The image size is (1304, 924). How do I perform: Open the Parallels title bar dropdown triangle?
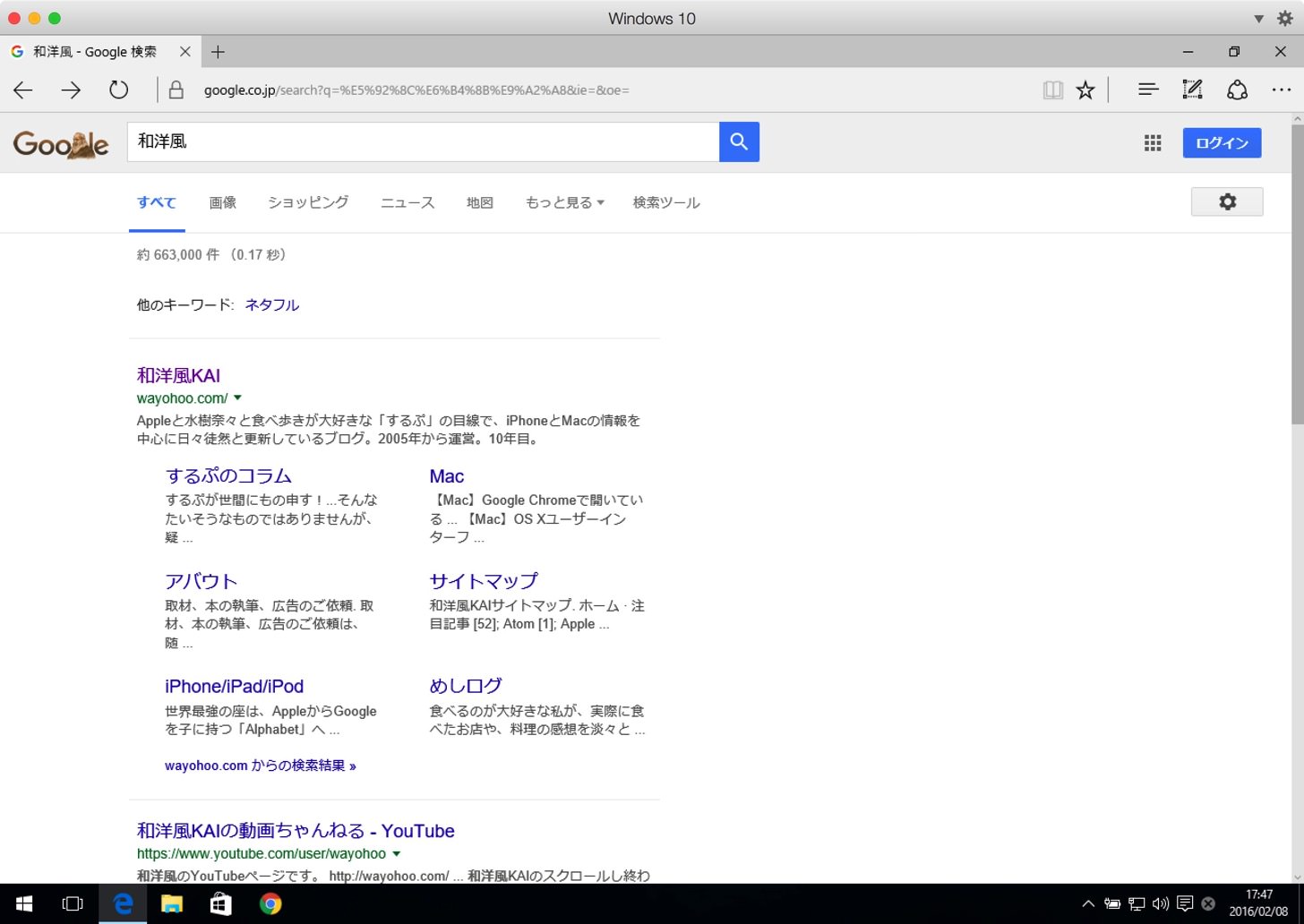click(1258, 19)
